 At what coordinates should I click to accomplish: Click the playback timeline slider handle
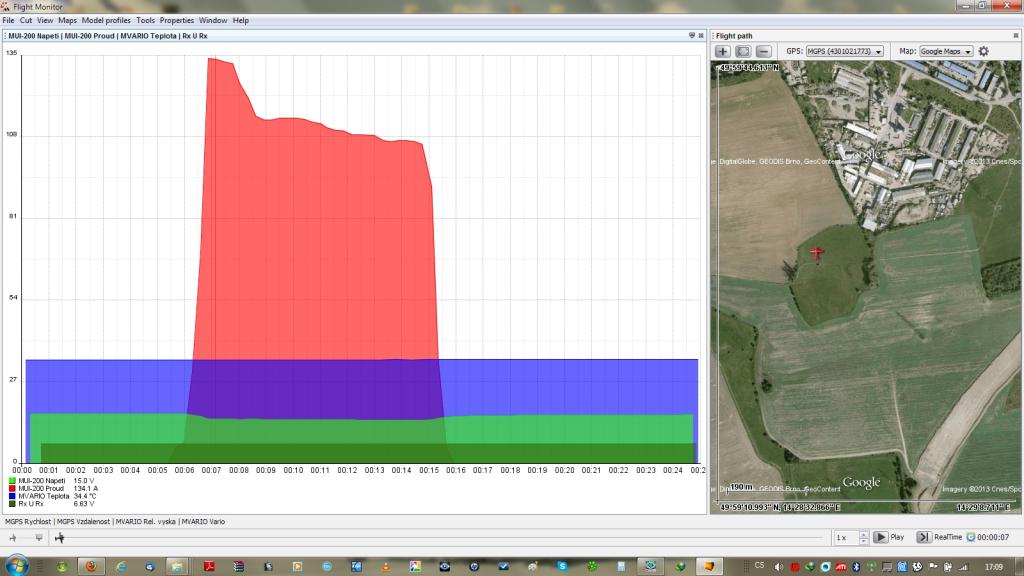point(60,538)
